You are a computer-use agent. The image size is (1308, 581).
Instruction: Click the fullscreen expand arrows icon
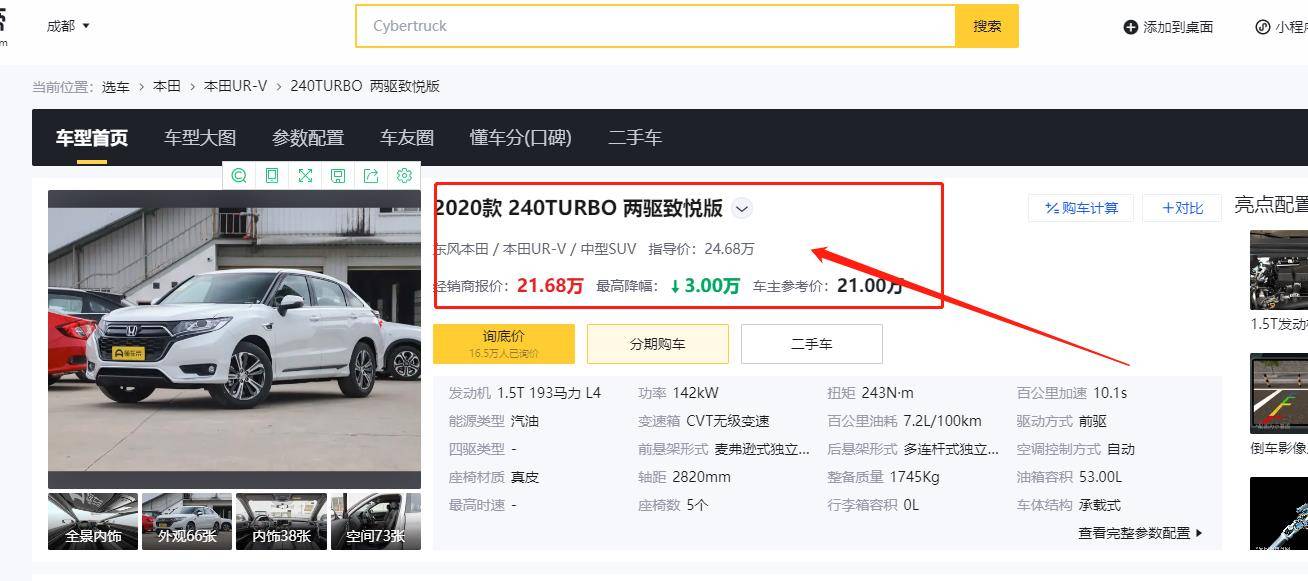pyautogui.click(x=305, y=175)
